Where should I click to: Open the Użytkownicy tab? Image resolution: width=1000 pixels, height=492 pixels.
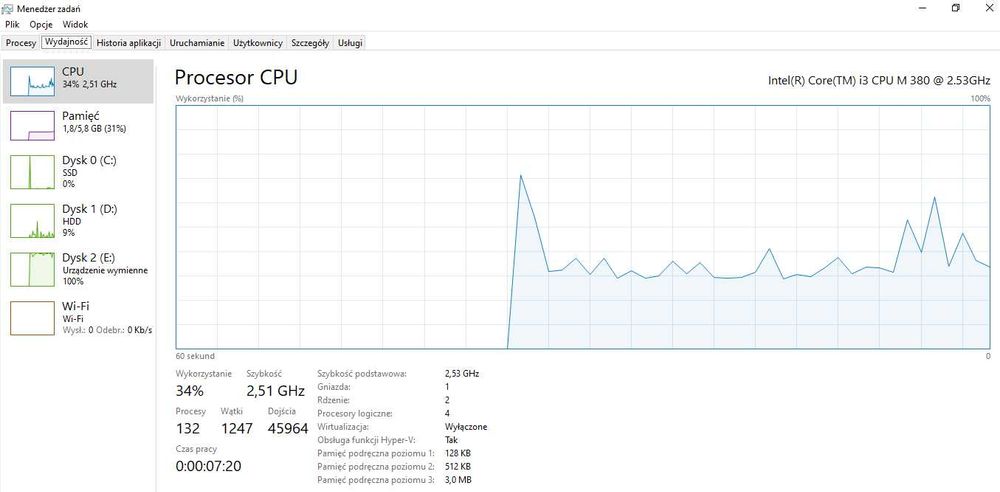coord(257,43)
